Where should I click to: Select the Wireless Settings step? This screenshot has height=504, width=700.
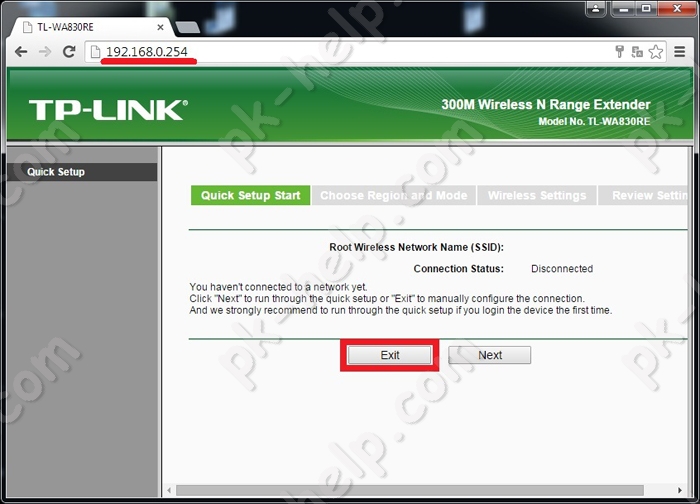537,196
